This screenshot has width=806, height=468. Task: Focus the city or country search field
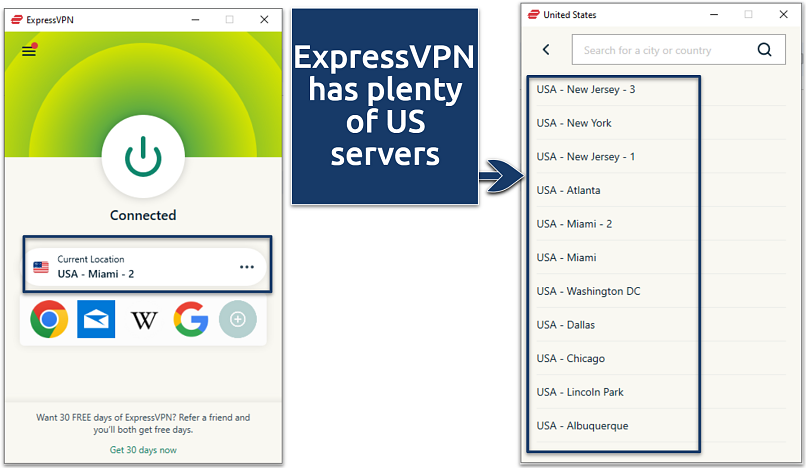660,50
